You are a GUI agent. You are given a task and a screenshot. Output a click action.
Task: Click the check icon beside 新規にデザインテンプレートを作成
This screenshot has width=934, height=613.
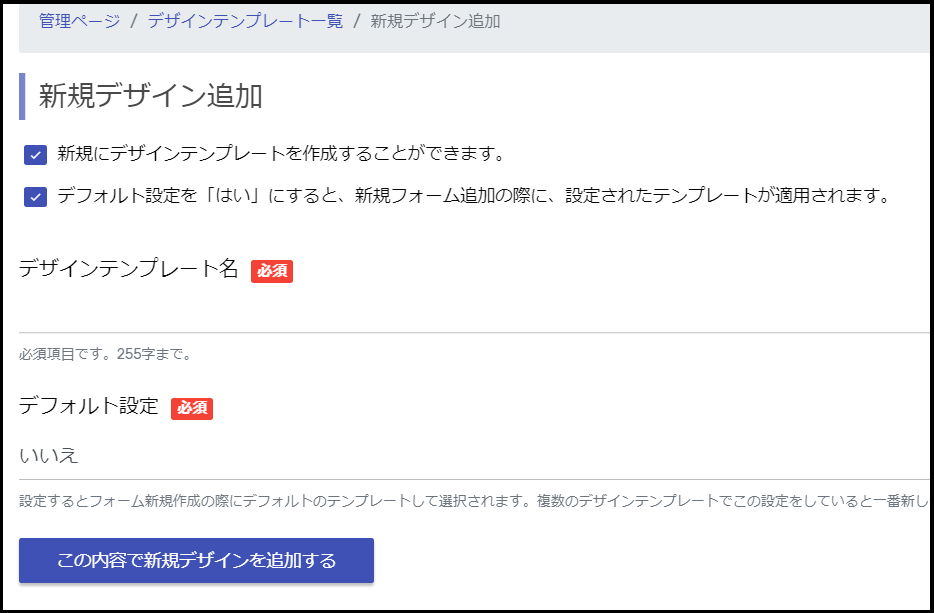[x=35, y=155]
